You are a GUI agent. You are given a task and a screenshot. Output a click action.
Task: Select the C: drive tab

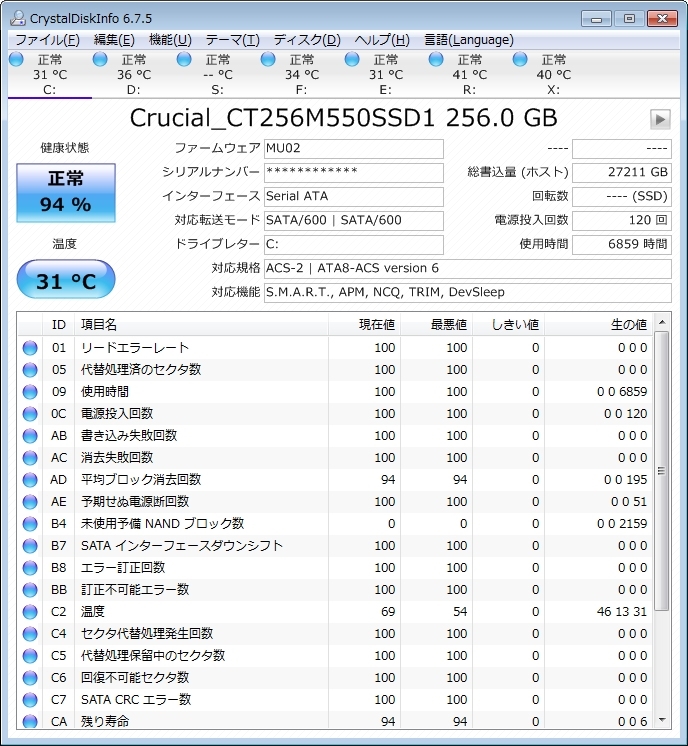pos(49,74)
